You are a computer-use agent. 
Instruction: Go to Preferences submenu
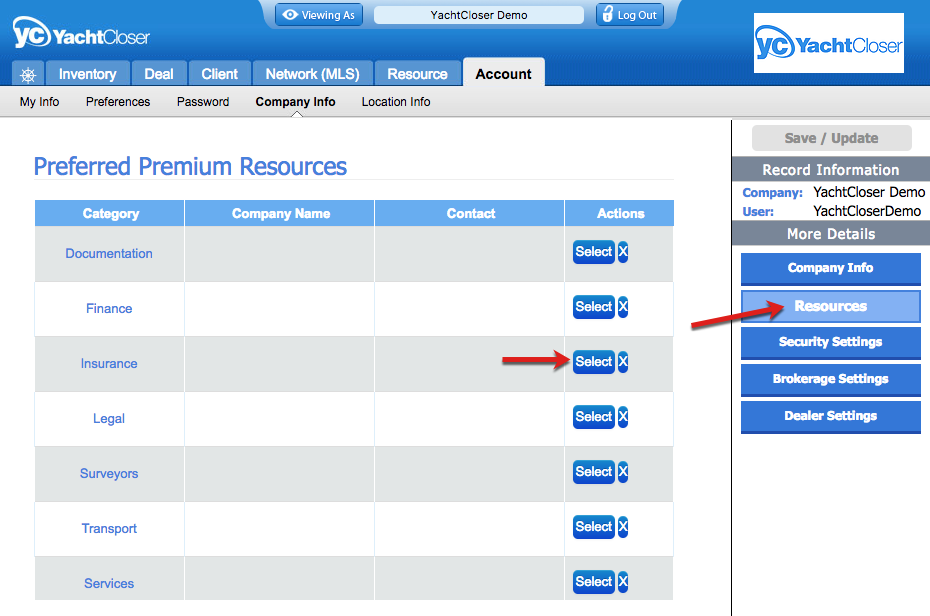point(118,102)
